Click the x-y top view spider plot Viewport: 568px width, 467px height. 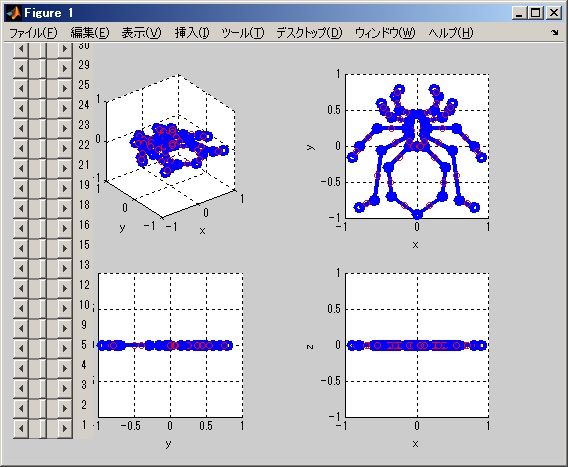point(417,146)
